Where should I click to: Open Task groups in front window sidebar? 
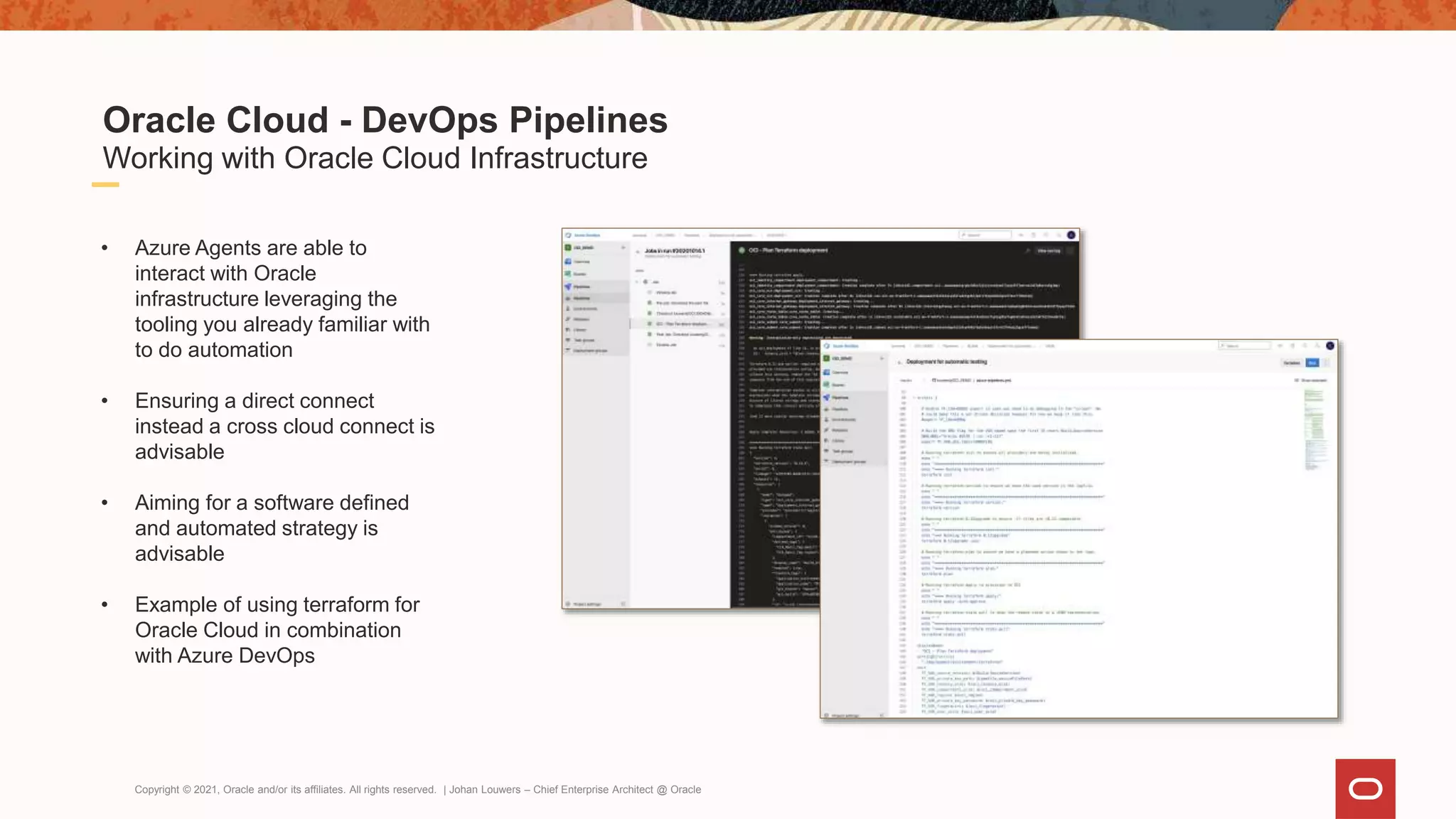(x=838, y=451)
